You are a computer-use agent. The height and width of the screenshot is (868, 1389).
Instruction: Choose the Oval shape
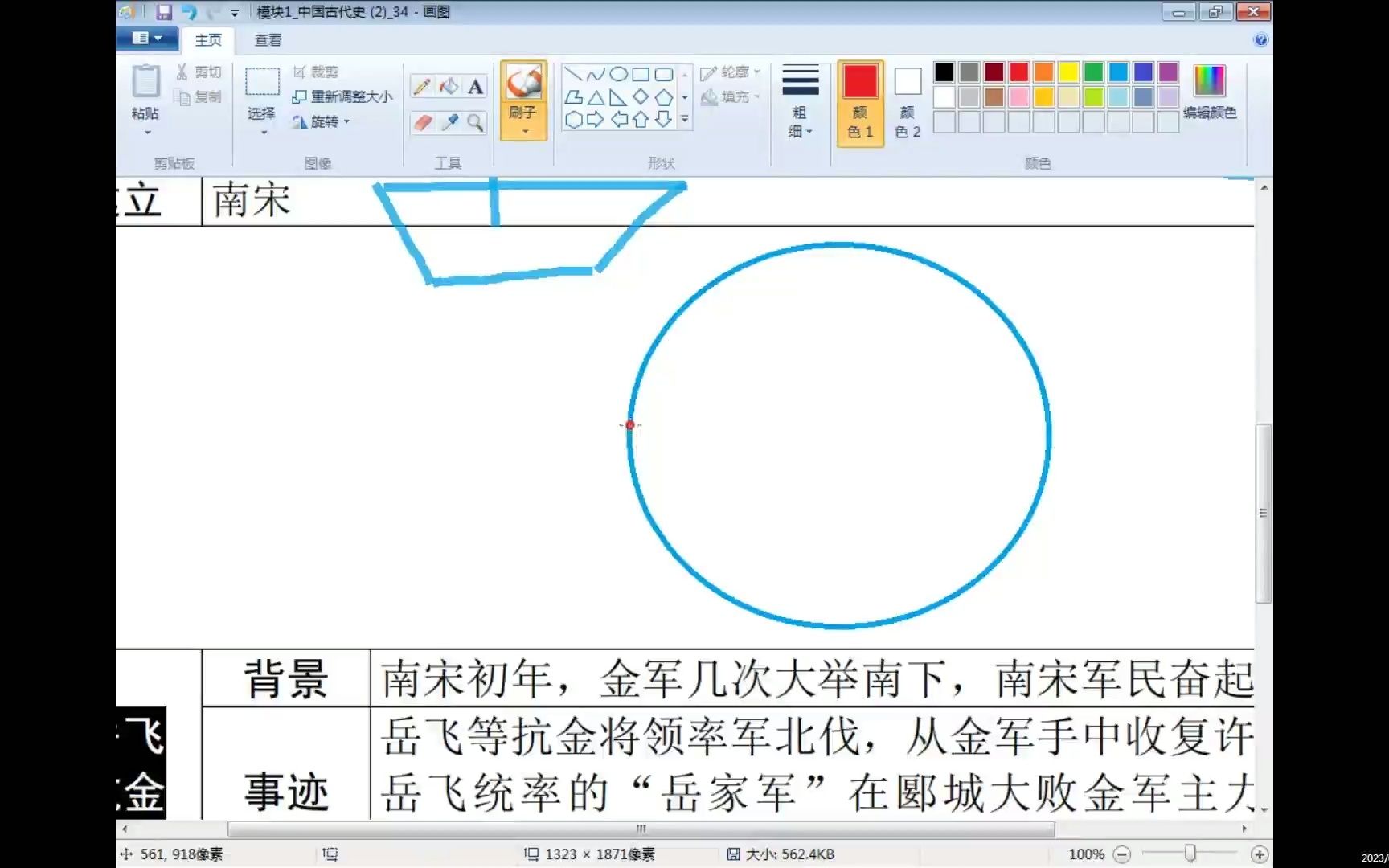click(x=618, y=75)
